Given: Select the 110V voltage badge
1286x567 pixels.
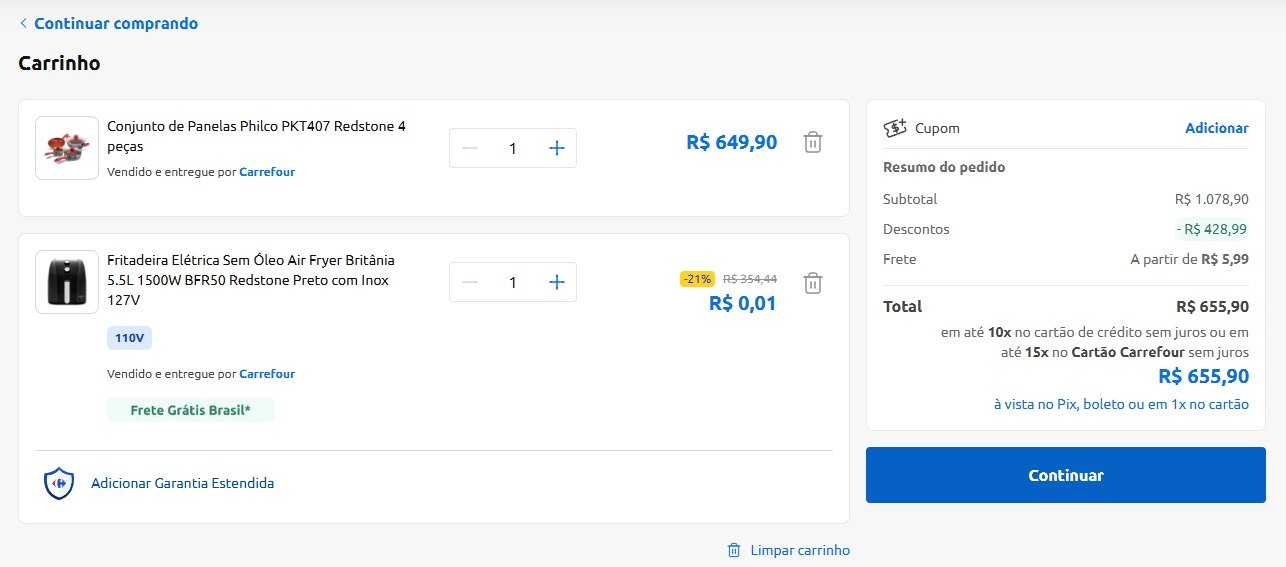Looking at the screenshot, I should tap(129, 338).
